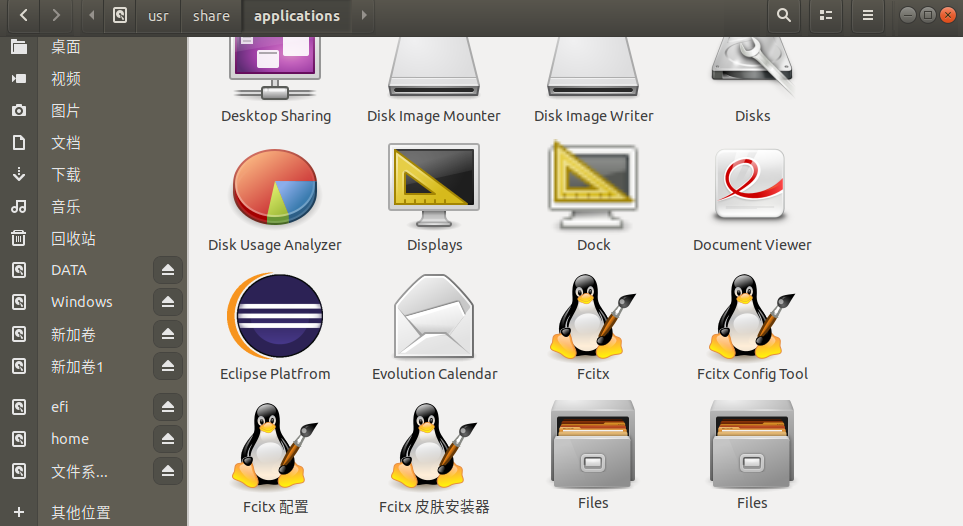Open the Disks application icon

[x=752, y=66]
